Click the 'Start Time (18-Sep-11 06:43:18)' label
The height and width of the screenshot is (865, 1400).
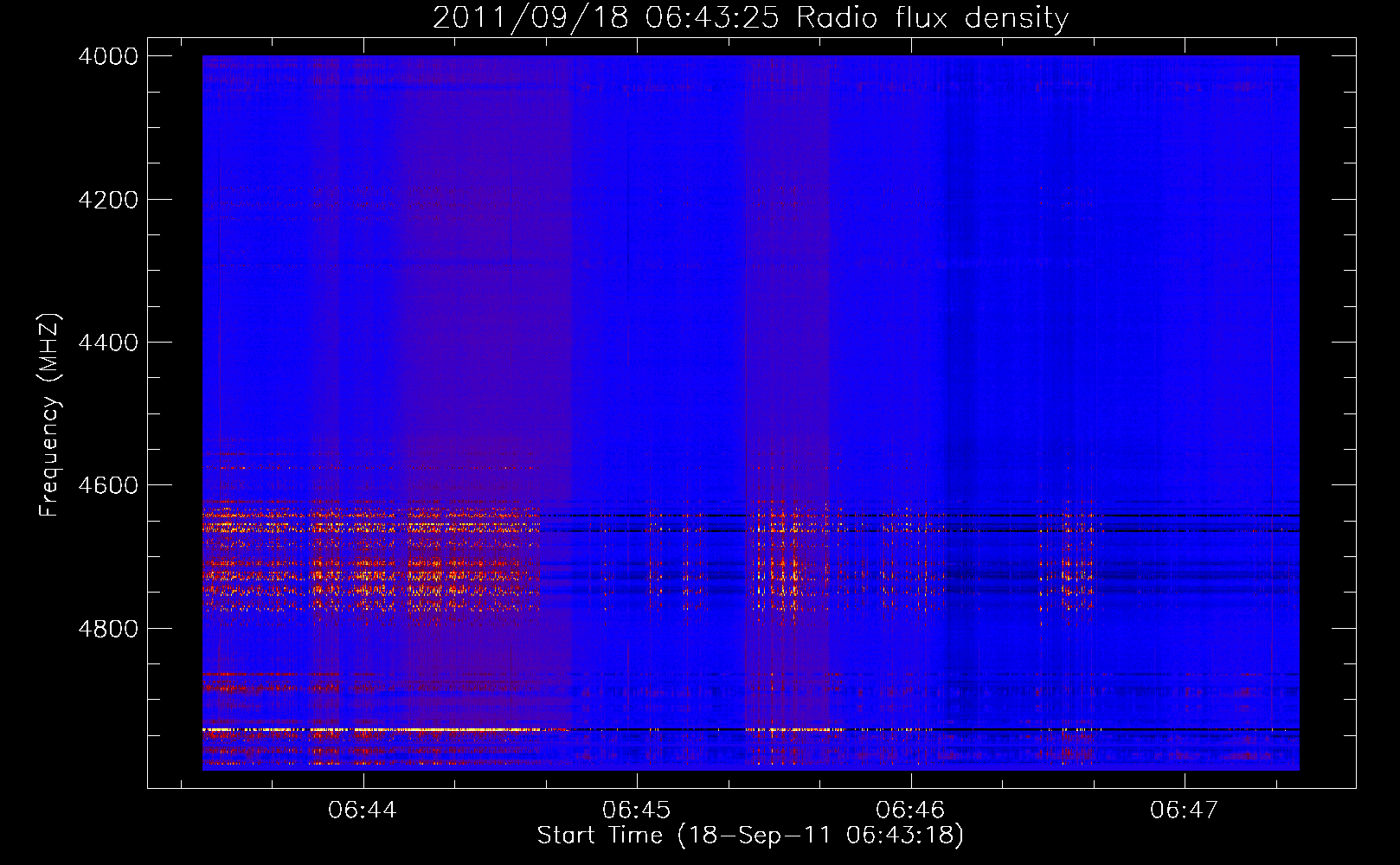click(750, 836)
